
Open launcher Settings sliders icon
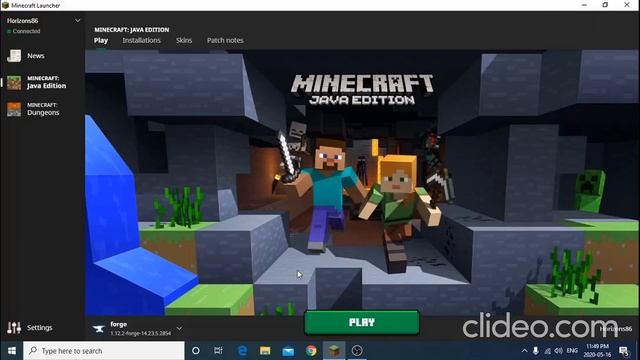click(x=14, y=327)
